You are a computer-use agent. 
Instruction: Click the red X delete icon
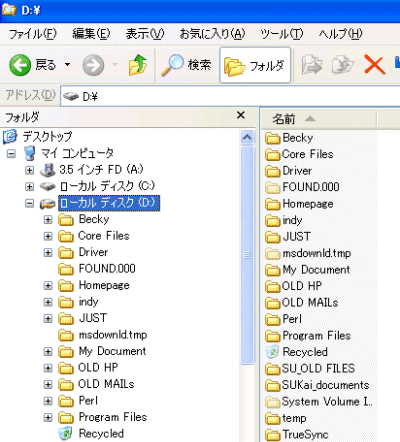375,65
